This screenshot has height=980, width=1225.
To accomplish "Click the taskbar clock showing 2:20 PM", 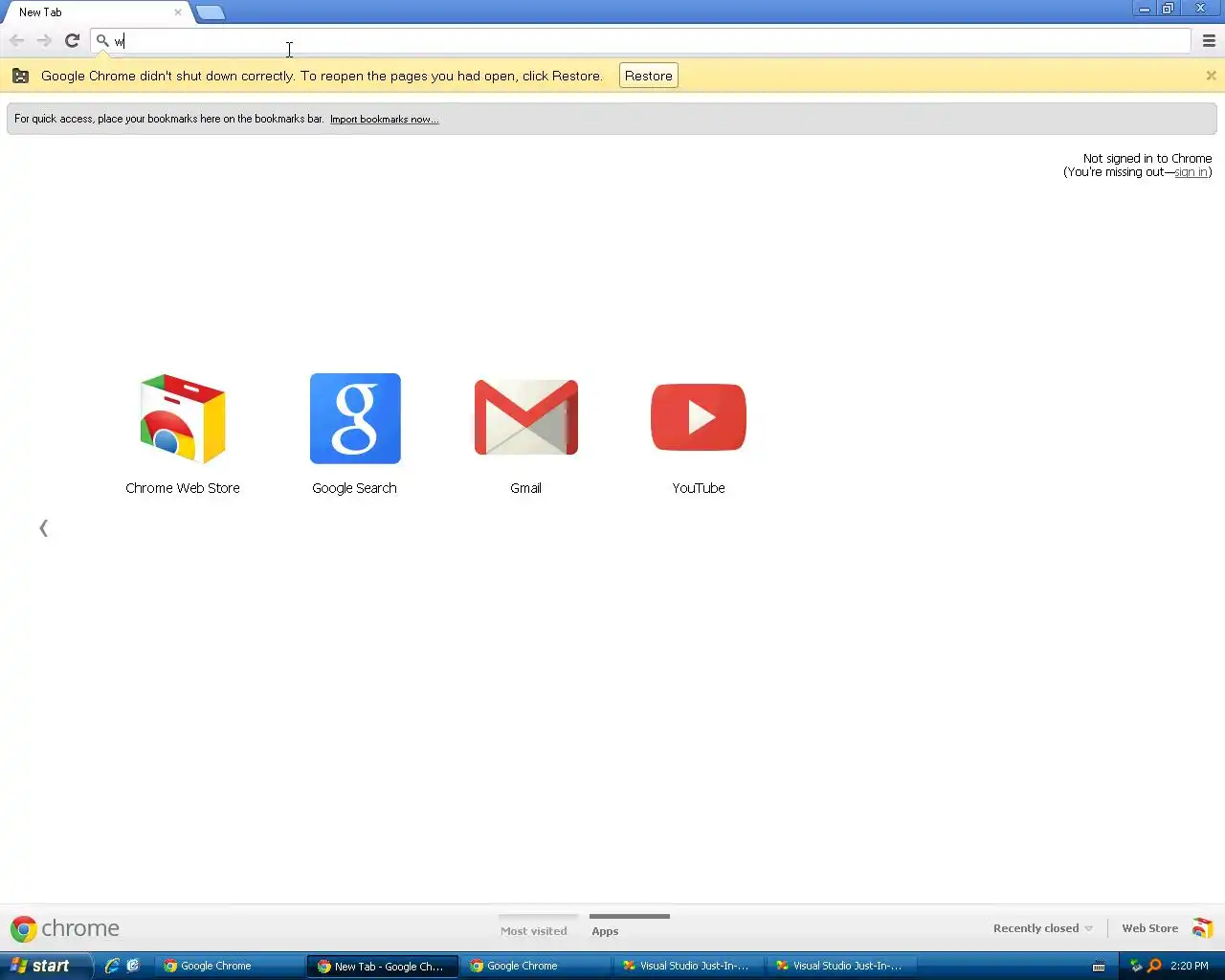I will (1190, 966).
